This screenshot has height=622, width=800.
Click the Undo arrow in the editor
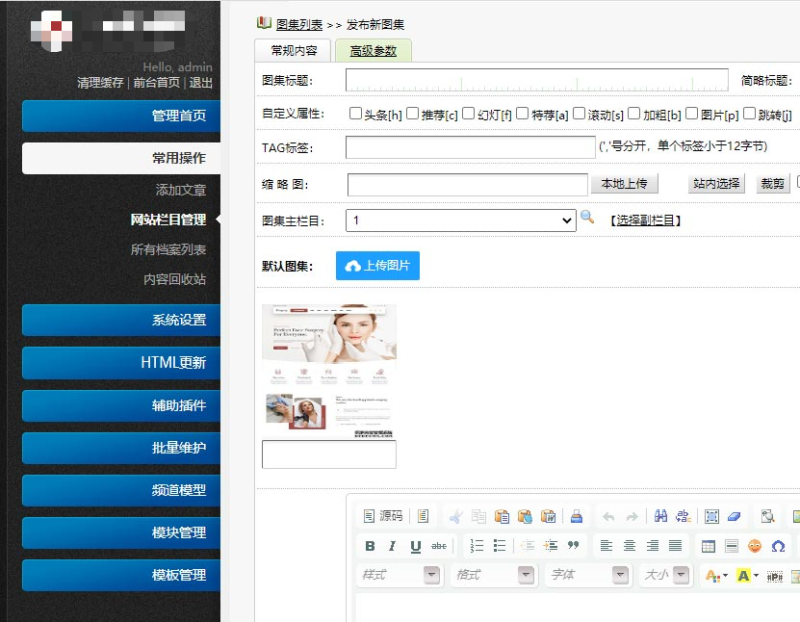pyautogui.click(x=606, y=516)
